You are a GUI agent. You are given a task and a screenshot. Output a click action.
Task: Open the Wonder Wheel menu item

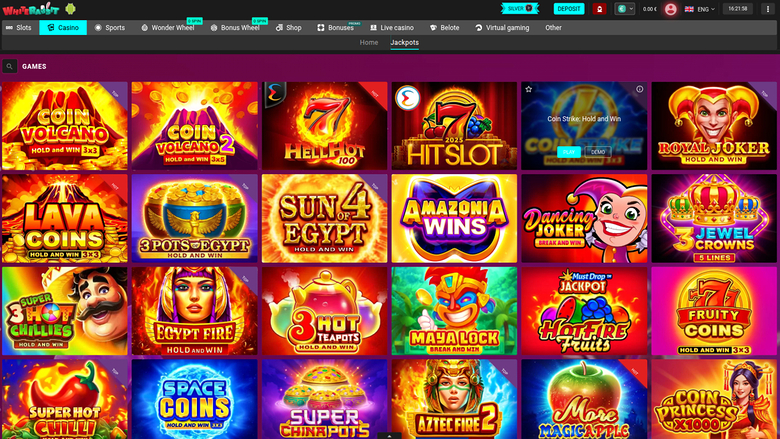pyautogui.click(x=168, y=28)
